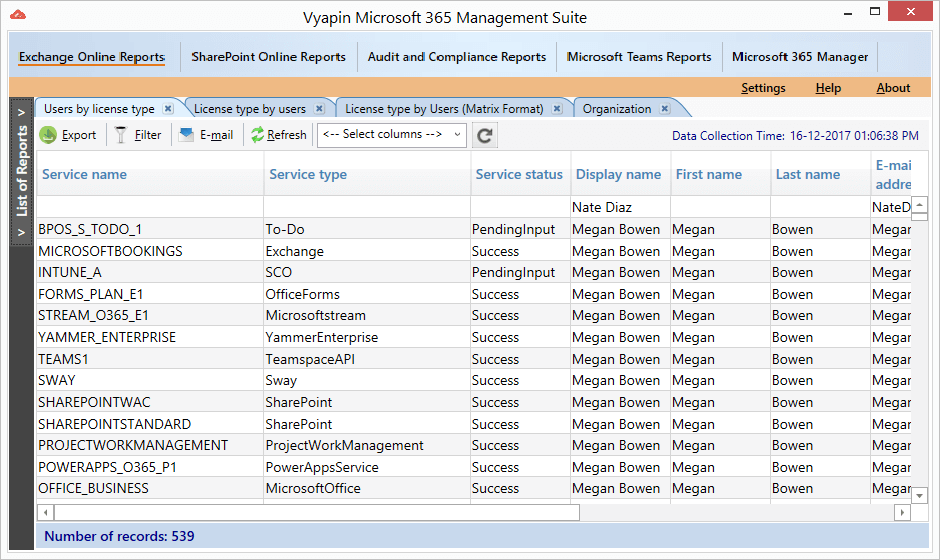Click the Filter button label
Screen dimensions: 940x560
[147, 136]
